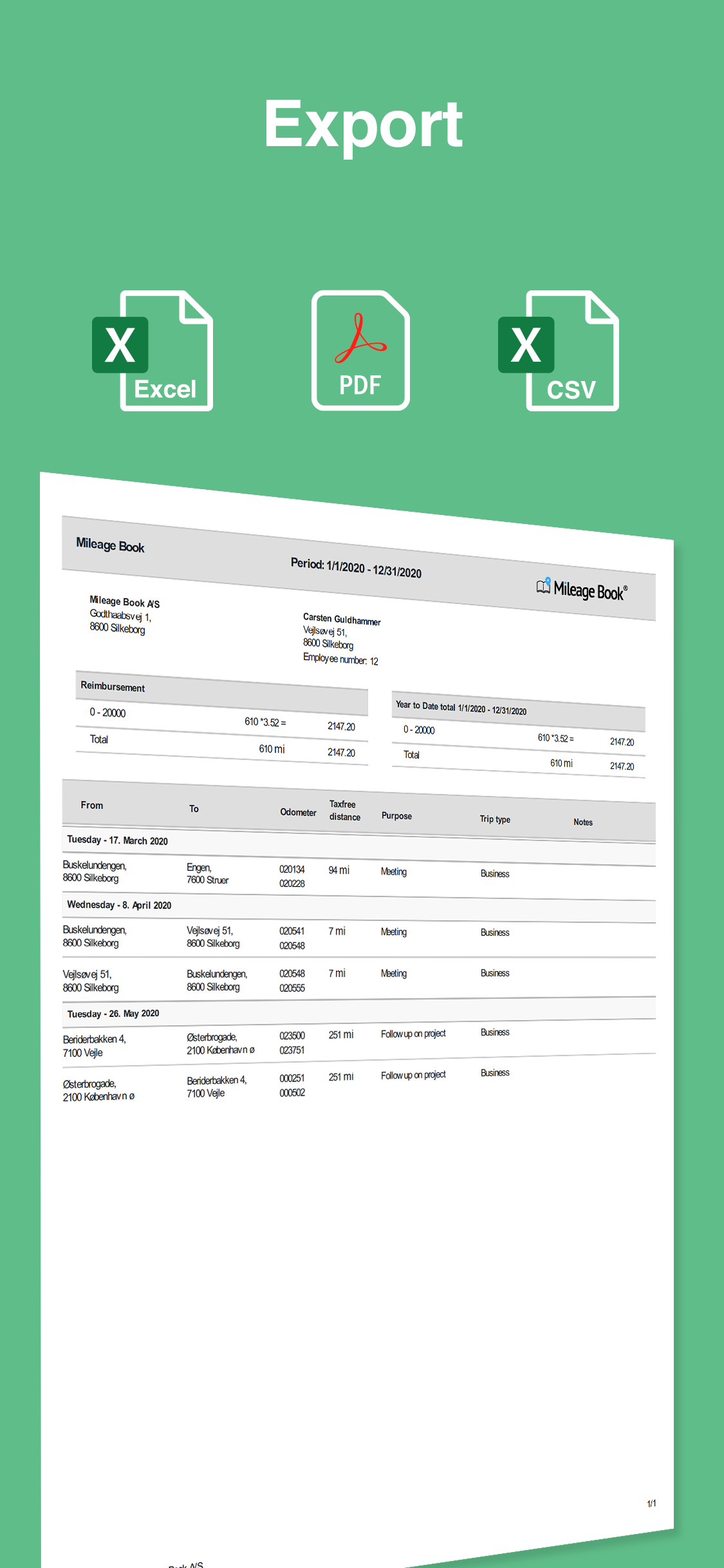Click the 94 mi distance value
This screenshot has width=724, height=1568.
point(339,870)
